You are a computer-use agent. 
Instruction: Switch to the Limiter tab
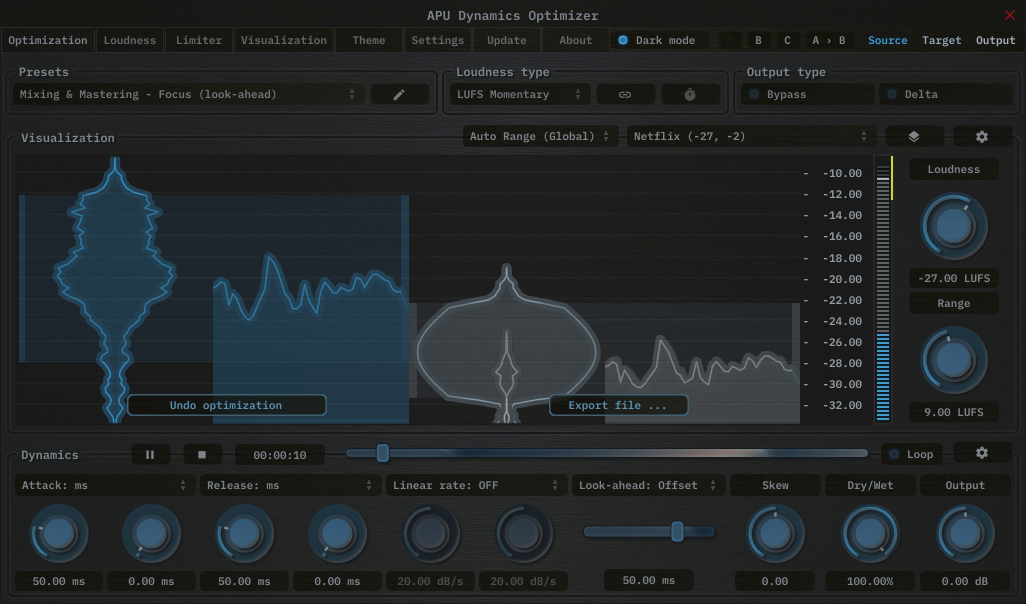(x=198, y=40)
